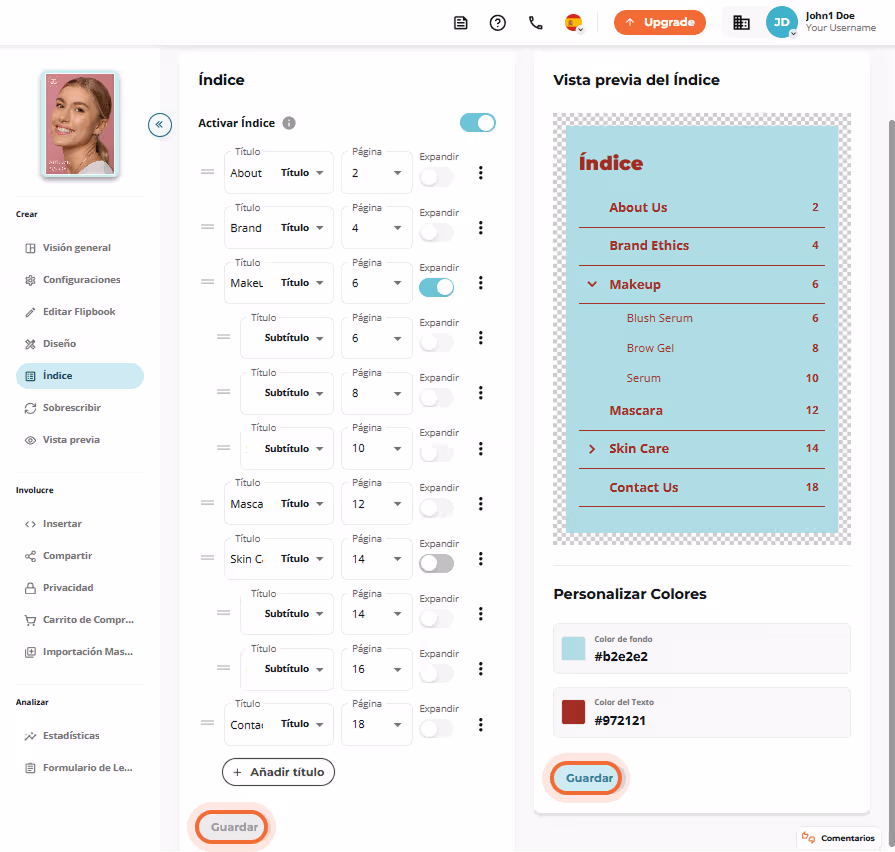Open the document notes icon in top bar
Screen dimensions: 895x852
pyautogui.click(x=461, y=23)
